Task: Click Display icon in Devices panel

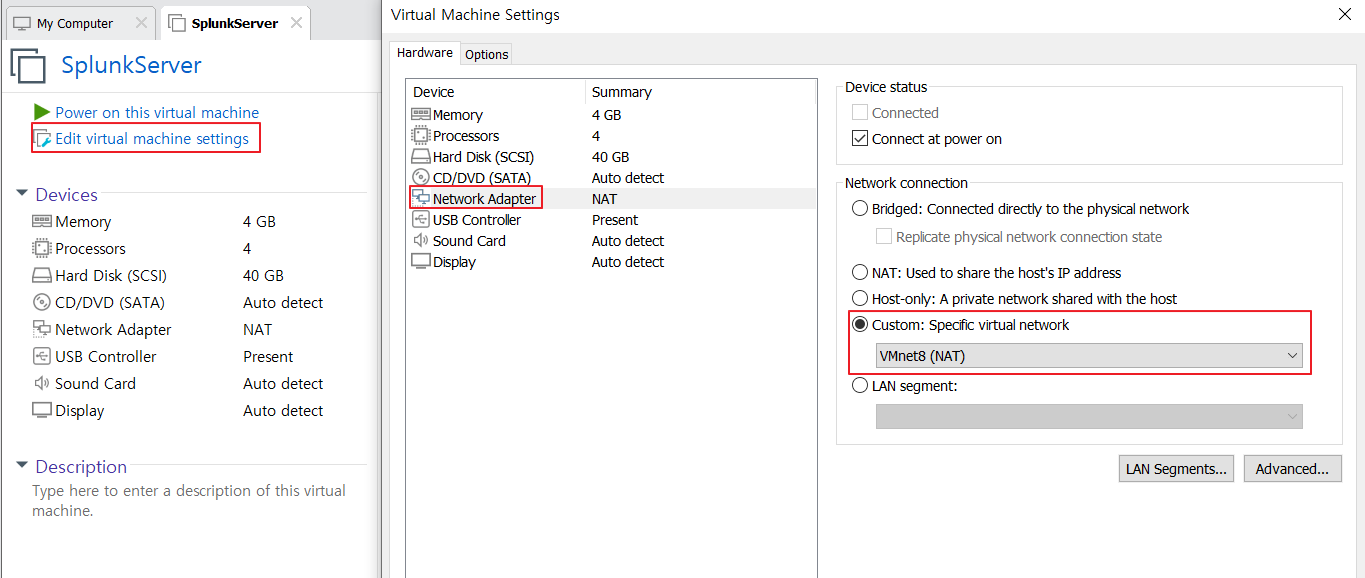Action: (42, 410)
